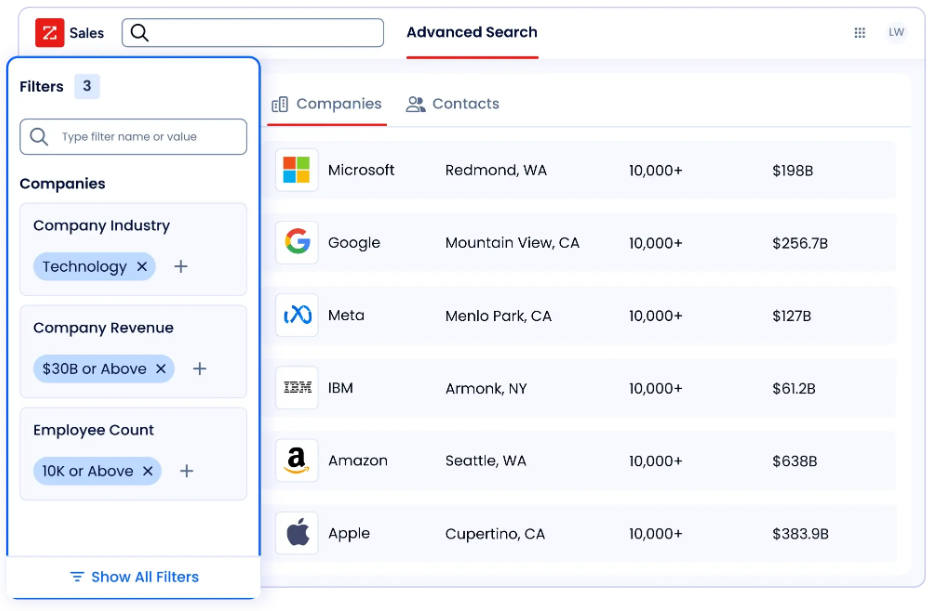
Task: Click Mountain View, CA location text
Action: click(512, 243)
